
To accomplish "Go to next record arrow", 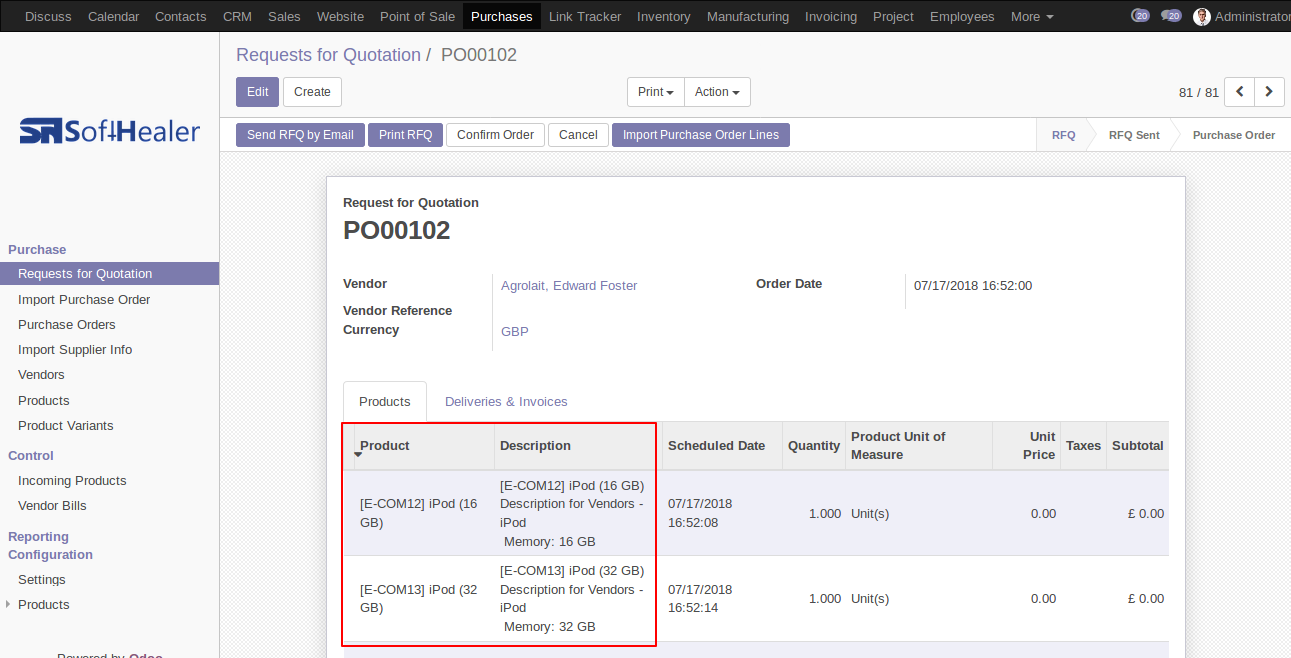I will pyautogui.click(x=1269, y=92).
